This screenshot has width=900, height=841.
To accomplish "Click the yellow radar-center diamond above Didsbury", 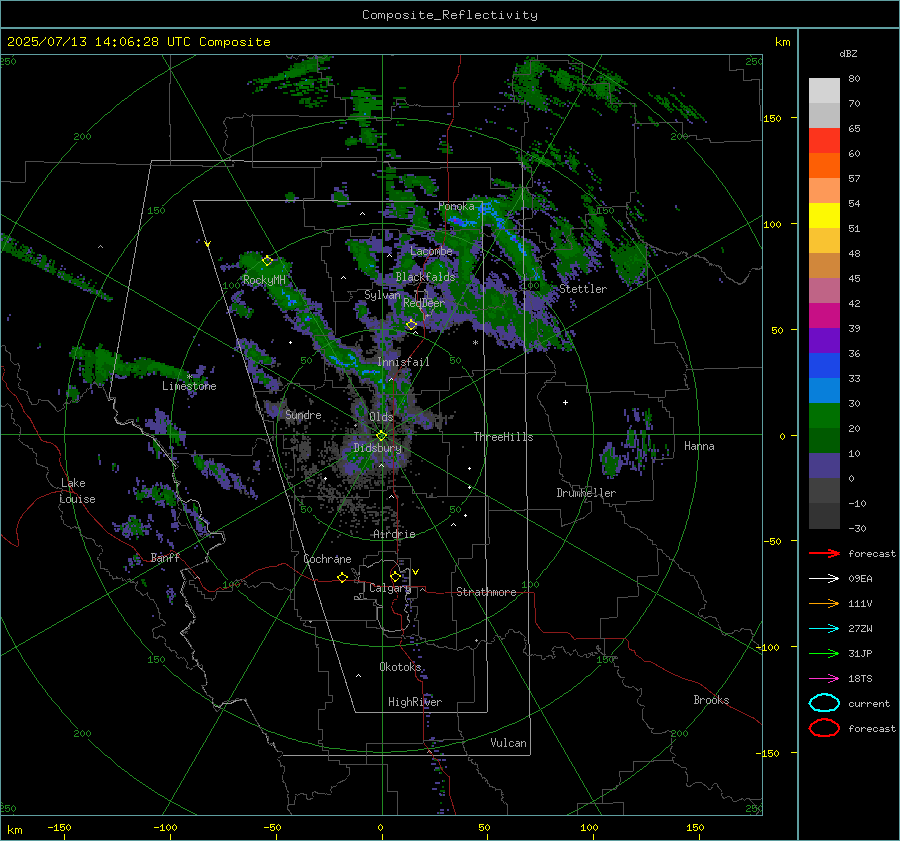I will (381, 436).
